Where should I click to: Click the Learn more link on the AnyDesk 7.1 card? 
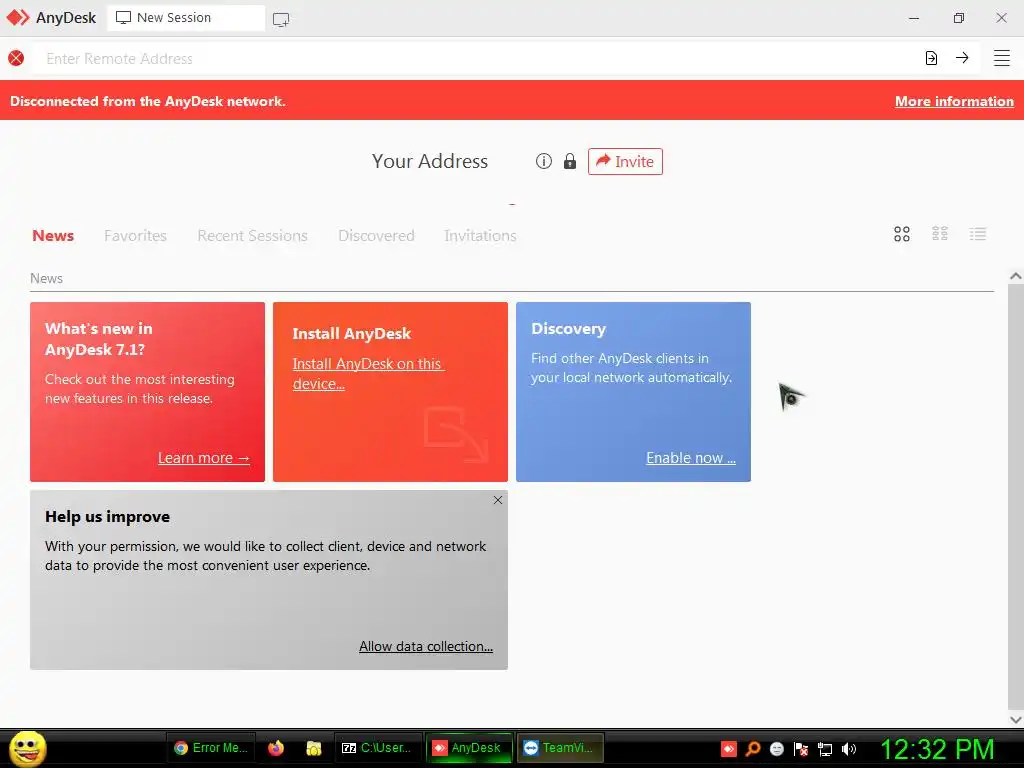(204, 458)
